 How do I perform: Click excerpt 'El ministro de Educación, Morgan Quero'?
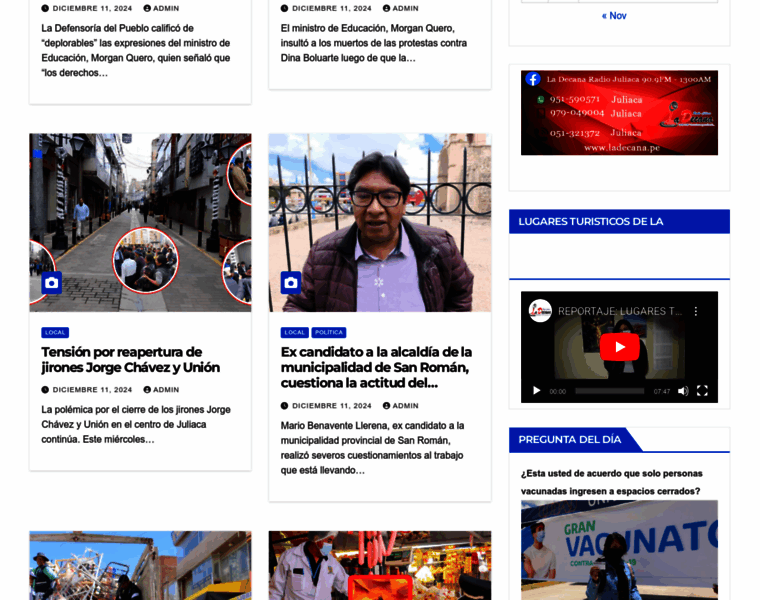pos(374,43)
